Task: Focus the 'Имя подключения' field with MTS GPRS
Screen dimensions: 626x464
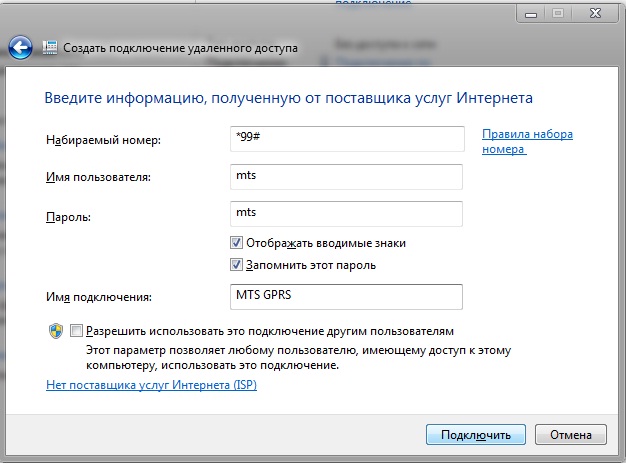Action: (346, 297)
